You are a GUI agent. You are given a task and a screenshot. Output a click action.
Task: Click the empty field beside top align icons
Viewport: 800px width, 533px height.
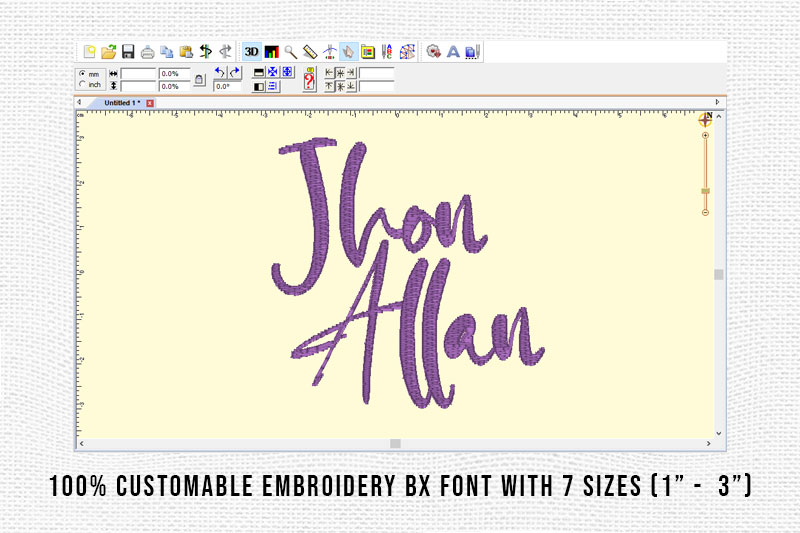click(x=377, y=73)
